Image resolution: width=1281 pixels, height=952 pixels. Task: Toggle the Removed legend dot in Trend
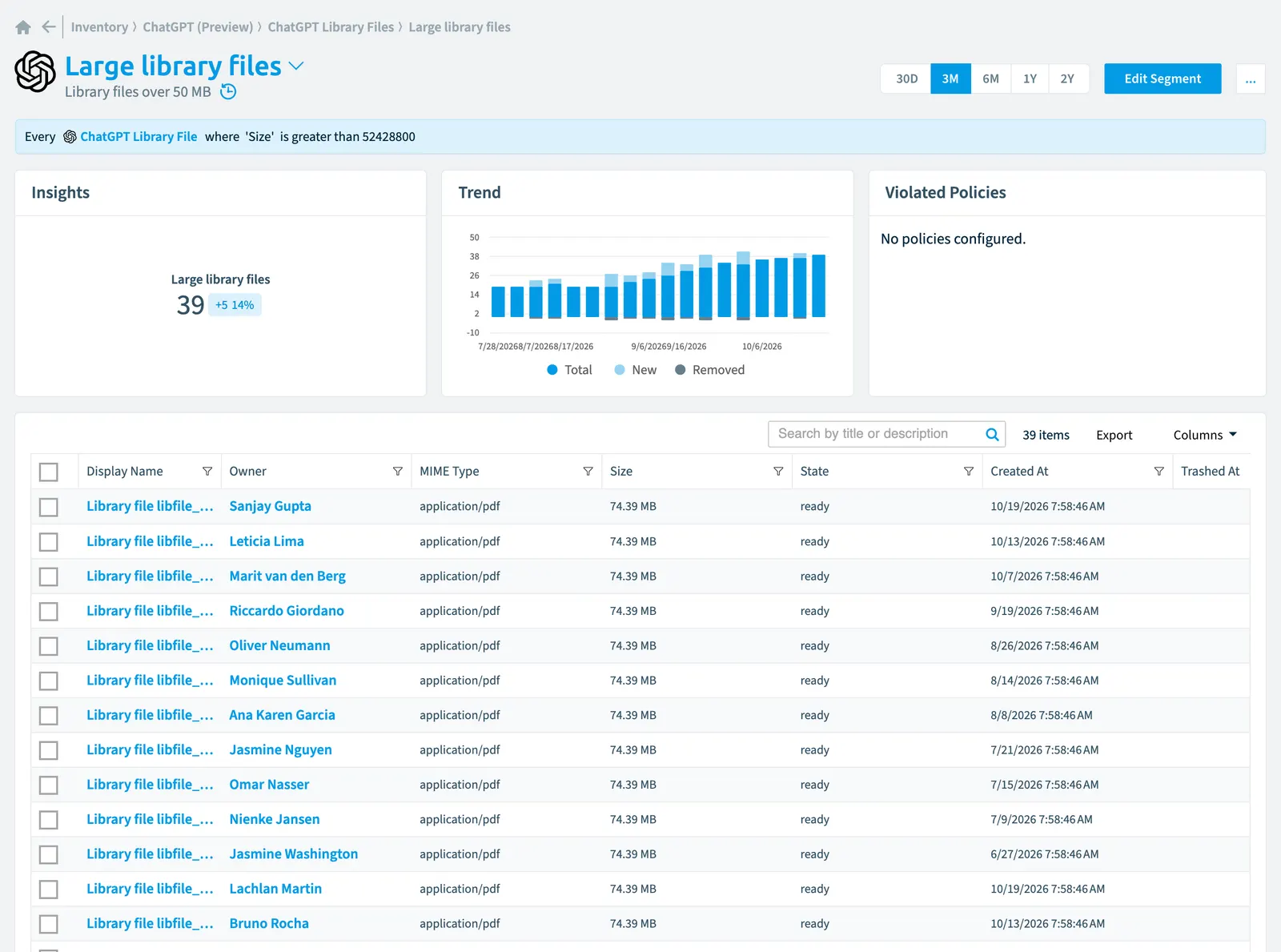[x=681, y=370]
